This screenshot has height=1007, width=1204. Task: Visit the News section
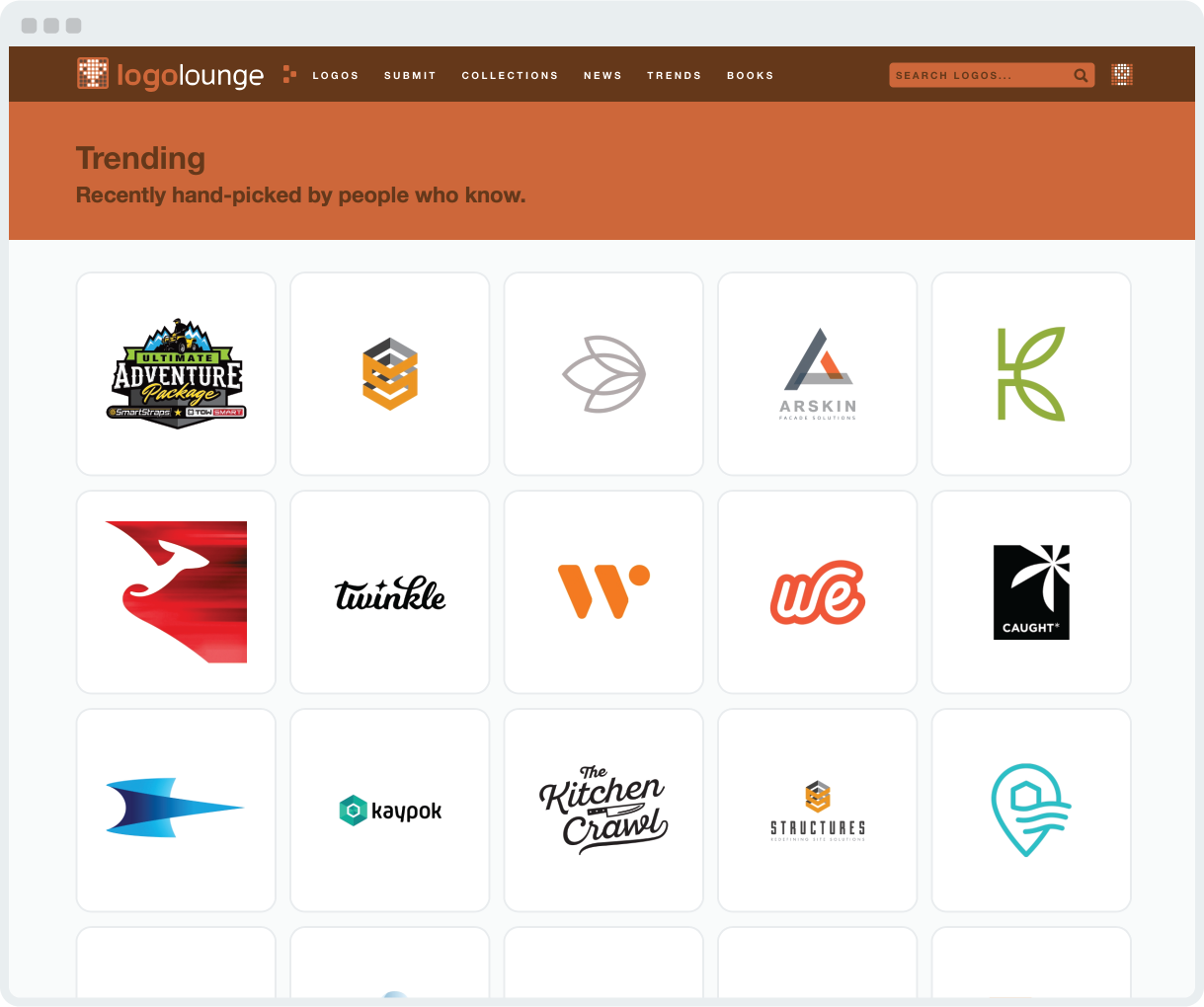602,75
